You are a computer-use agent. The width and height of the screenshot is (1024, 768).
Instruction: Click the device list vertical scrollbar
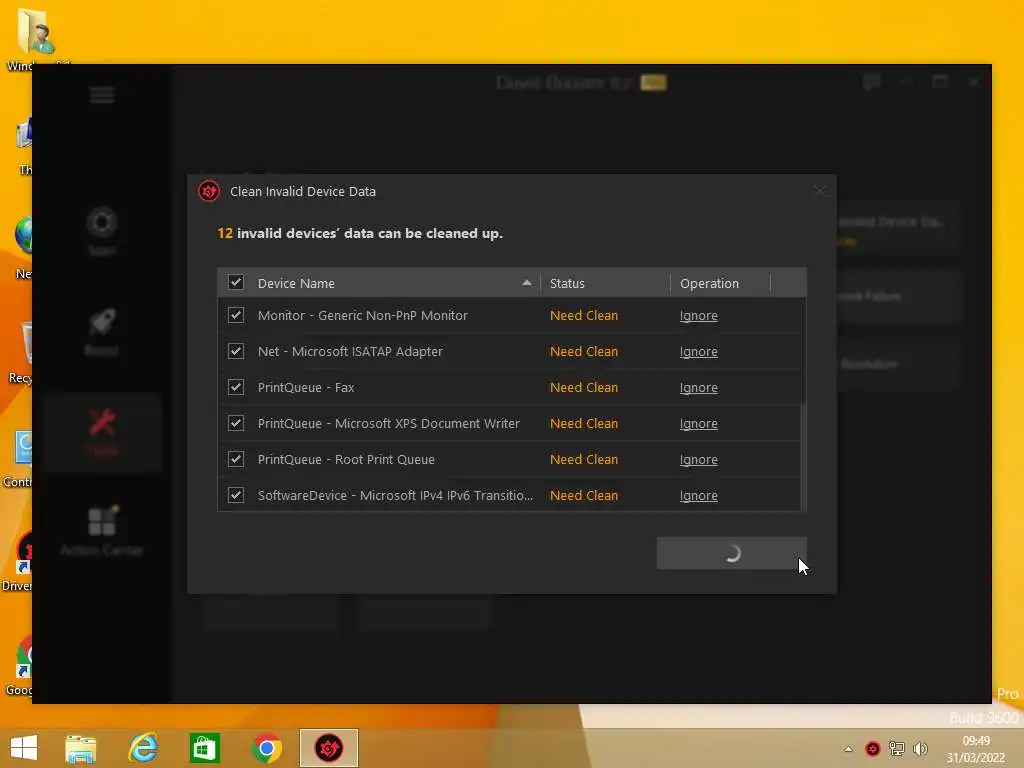pyautogui.click(x=803, y=457)
